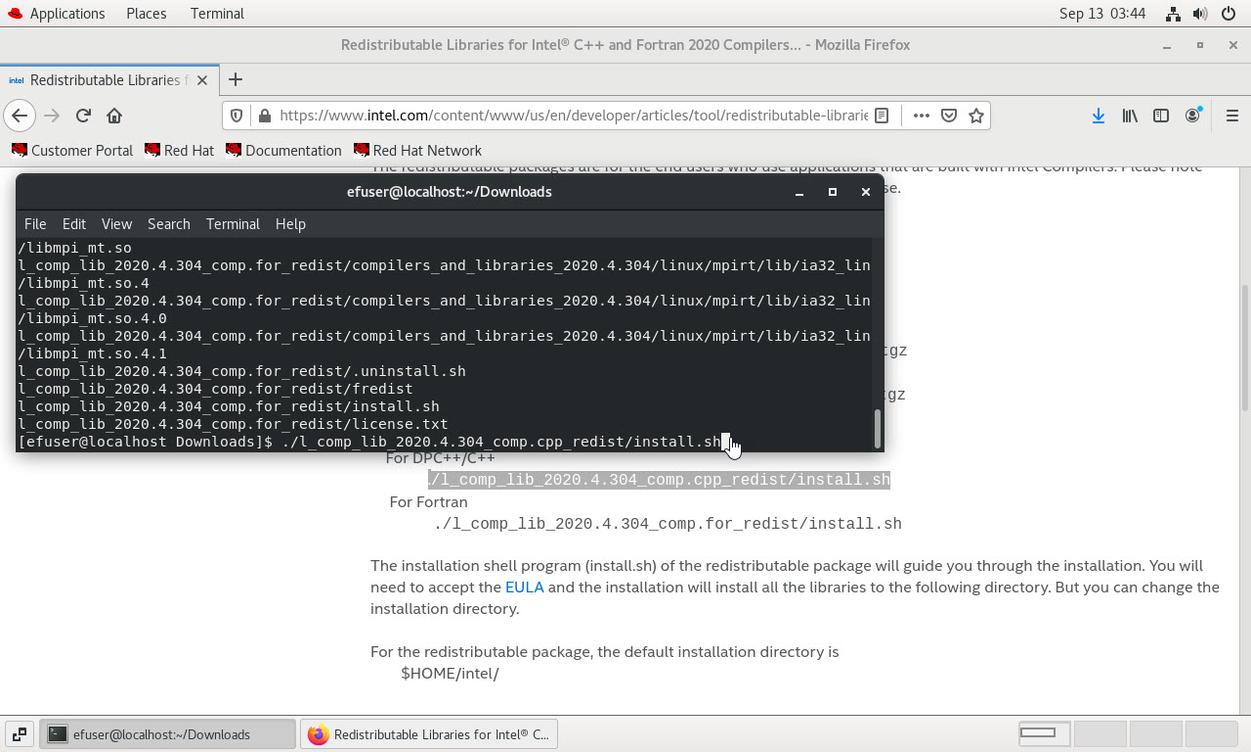Click the terminal window scrollbar

[878, 428]
